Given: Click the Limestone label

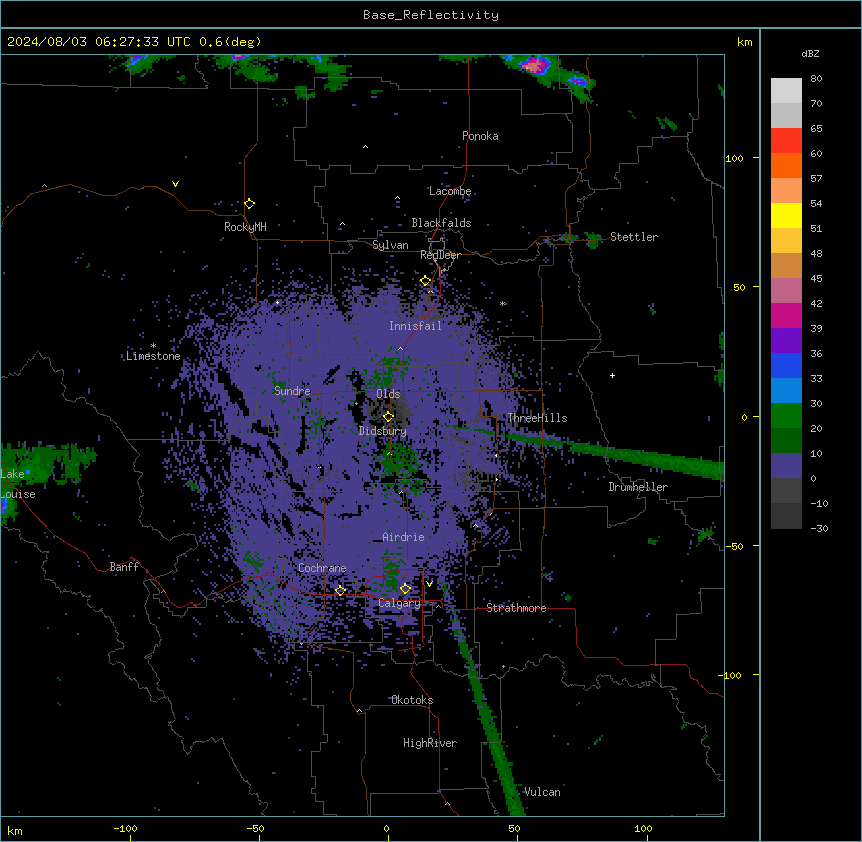Looking at the screenshot, I should click(x=153, y=356).
